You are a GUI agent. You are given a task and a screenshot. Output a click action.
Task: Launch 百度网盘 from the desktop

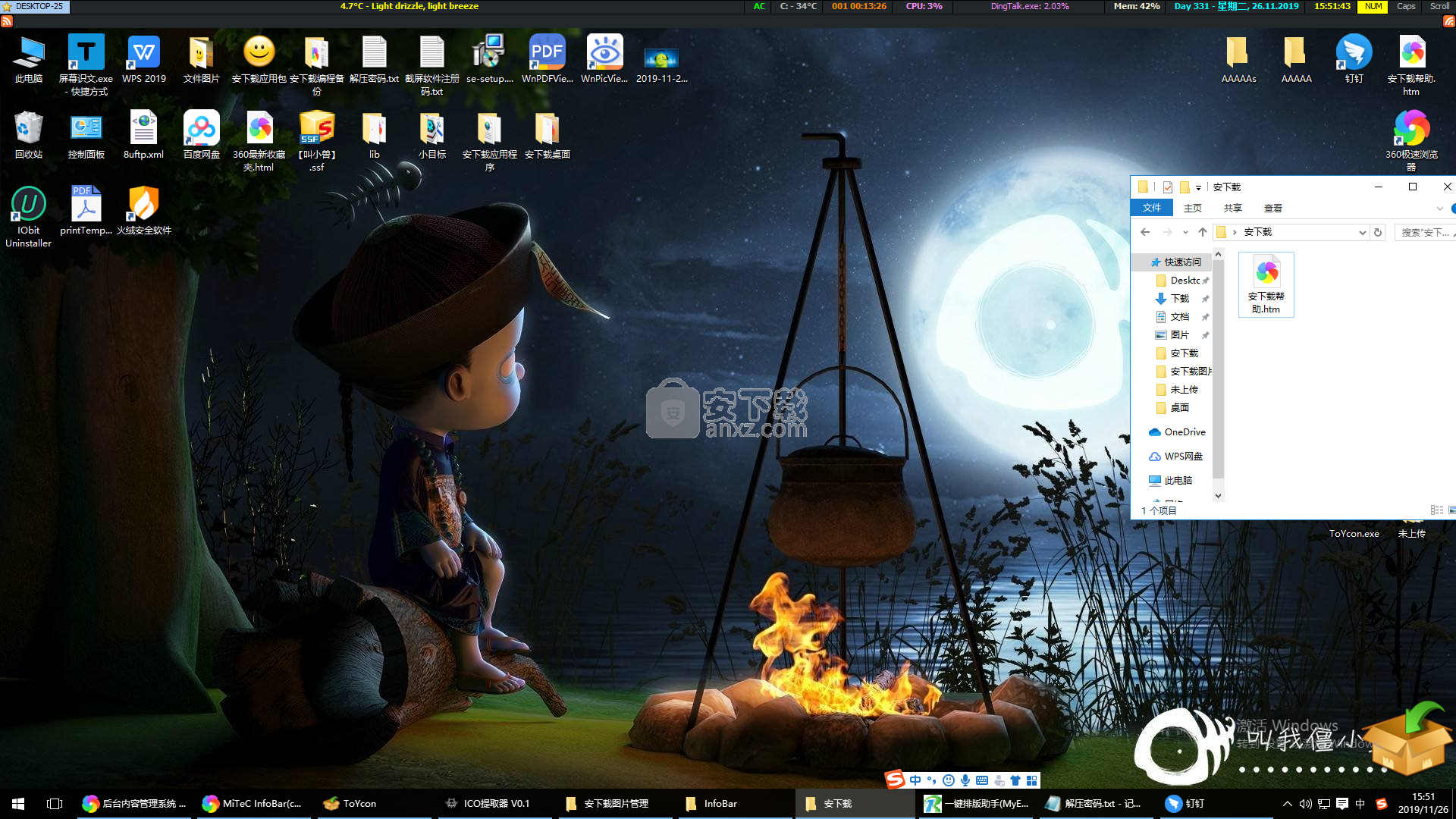202,135
